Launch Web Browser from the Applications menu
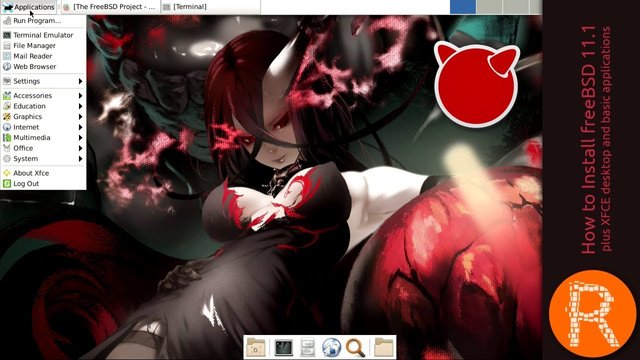The image size is (640, 360). tap(43, 67)
